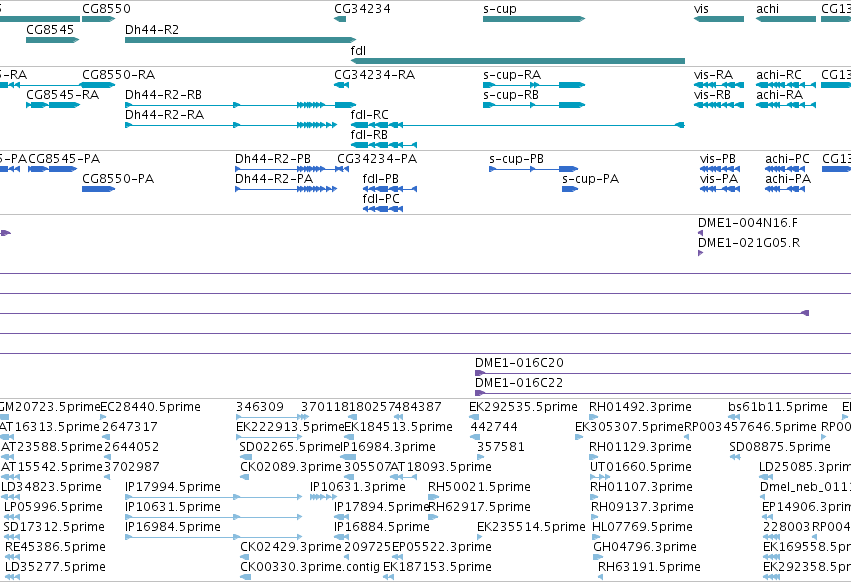Select the Dh44-R2 gene bar
The height and width of the screenshot is (582, 851).
[240, 40]
